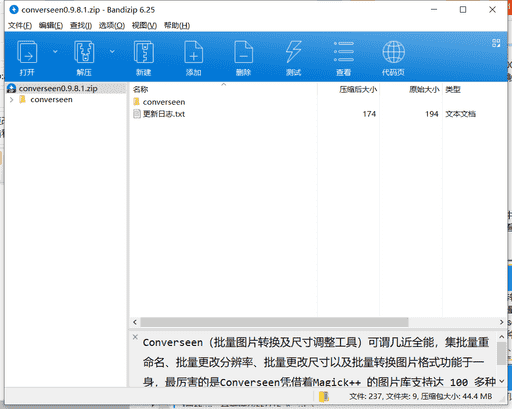Click the file list scroll left arrow
The width and height of the screenshot is (512, 409).
pos(135,322)
